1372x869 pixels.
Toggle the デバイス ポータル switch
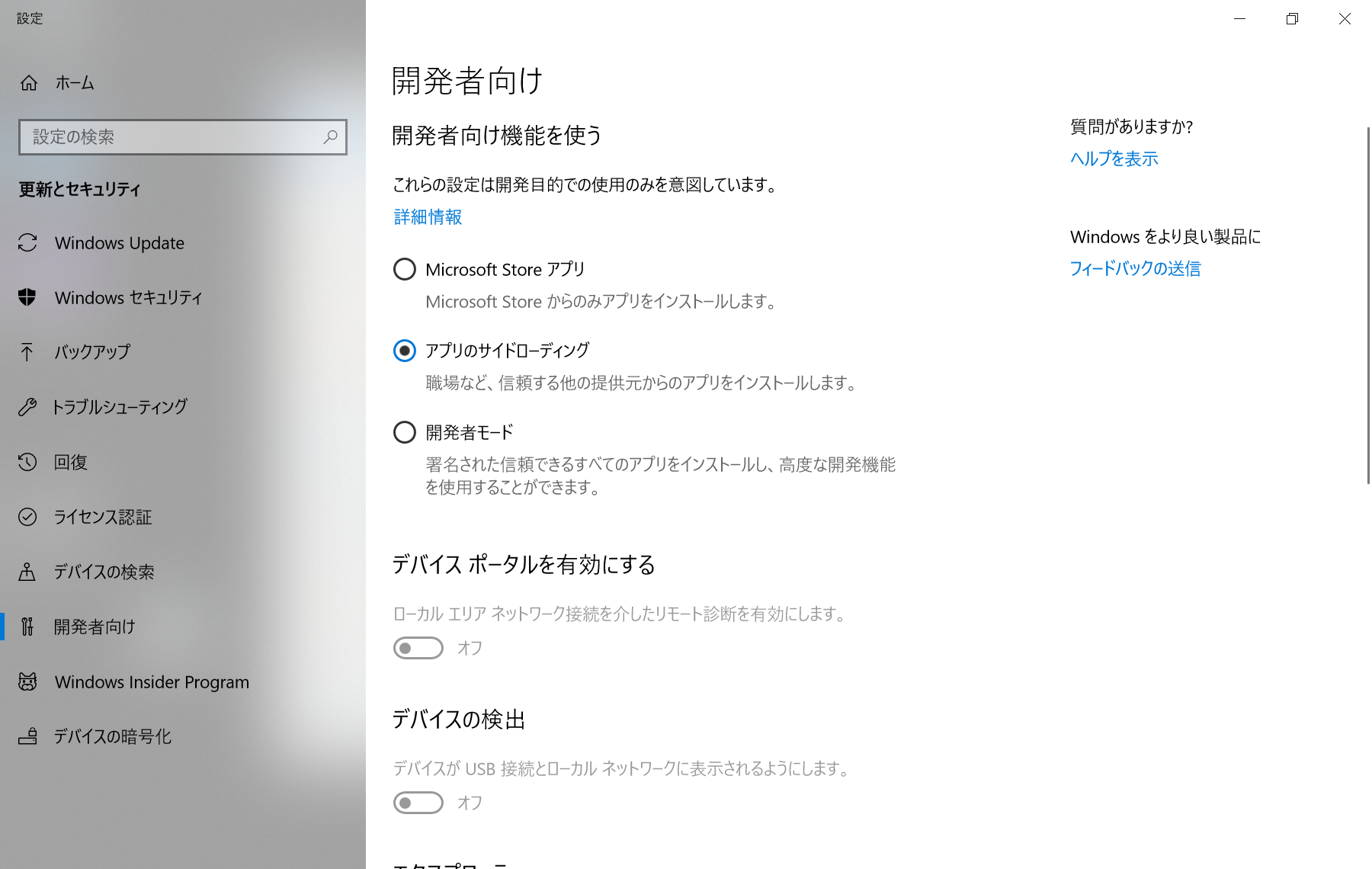click(x=418, y=648)
